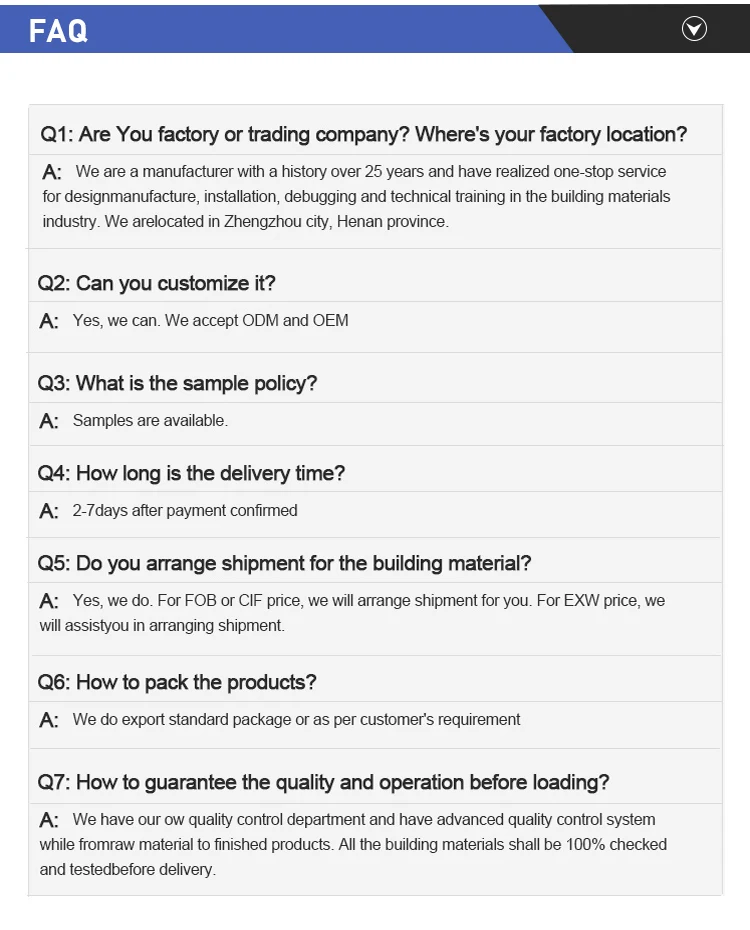This screenshot has height=930, width=750.
Task: Select the '2-7days after payment confirmed' answer
Action: coord(185,511)
